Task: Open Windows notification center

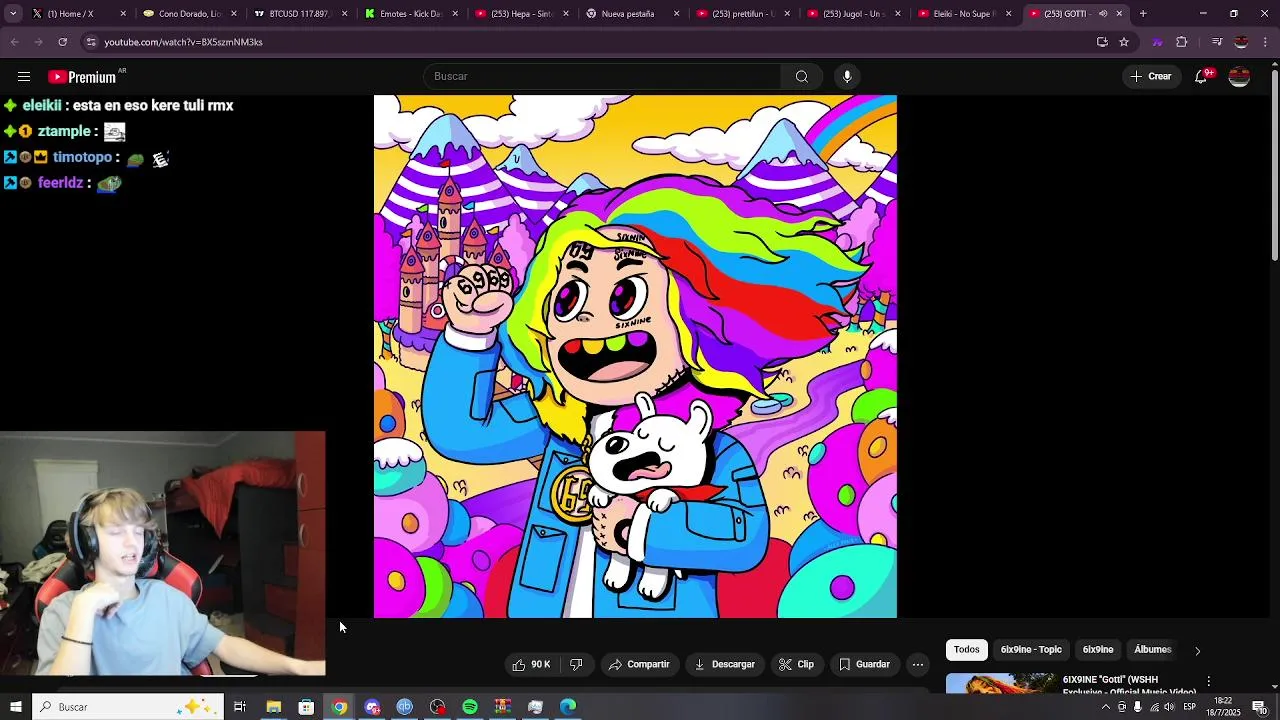Action: (x=1259, y=707)
